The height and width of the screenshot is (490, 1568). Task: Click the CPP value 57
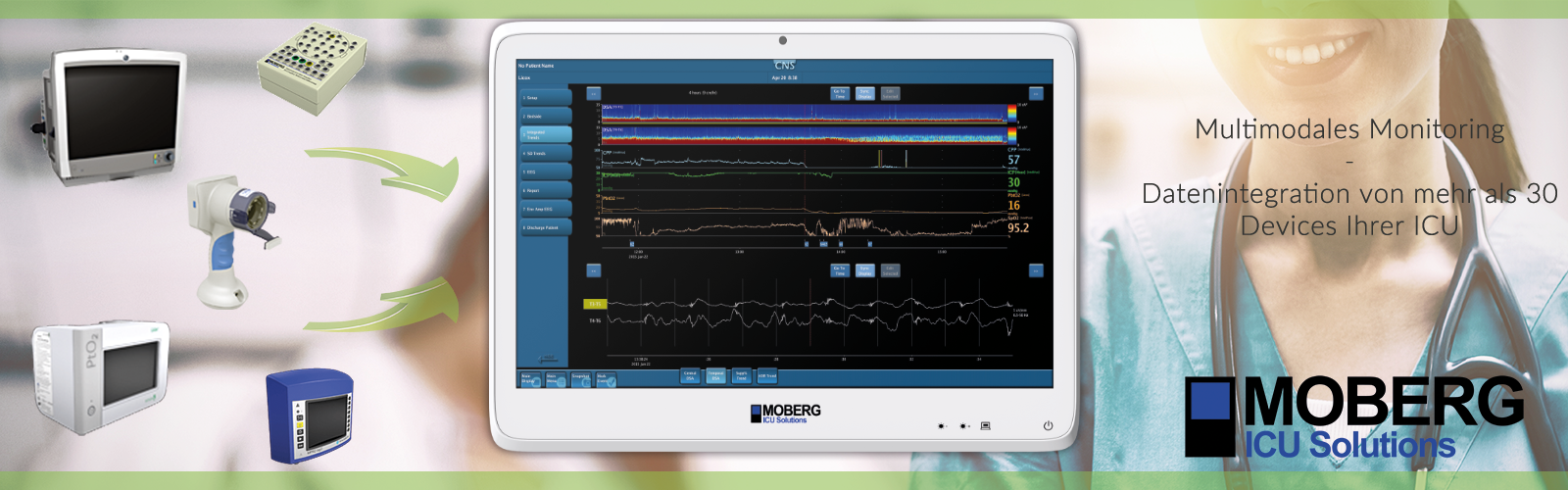tap(1013, 160)
